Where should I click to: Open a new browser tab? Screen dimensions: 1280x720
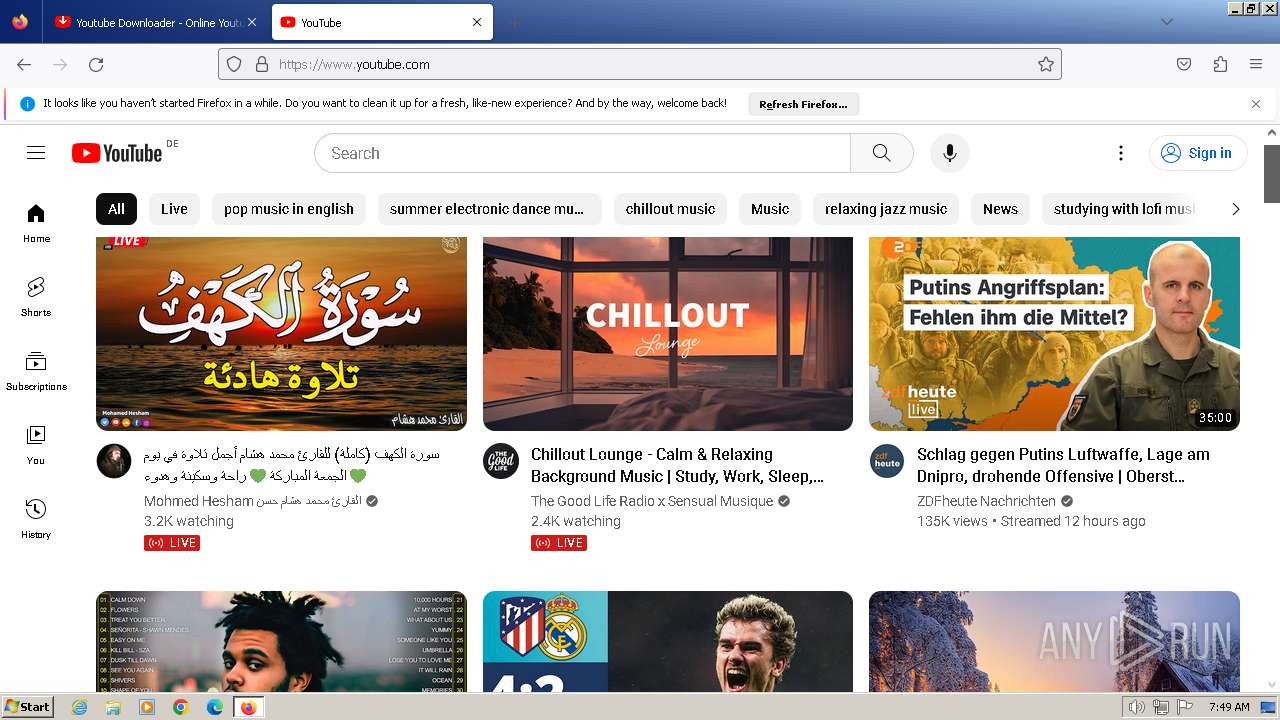coord(514,22)
